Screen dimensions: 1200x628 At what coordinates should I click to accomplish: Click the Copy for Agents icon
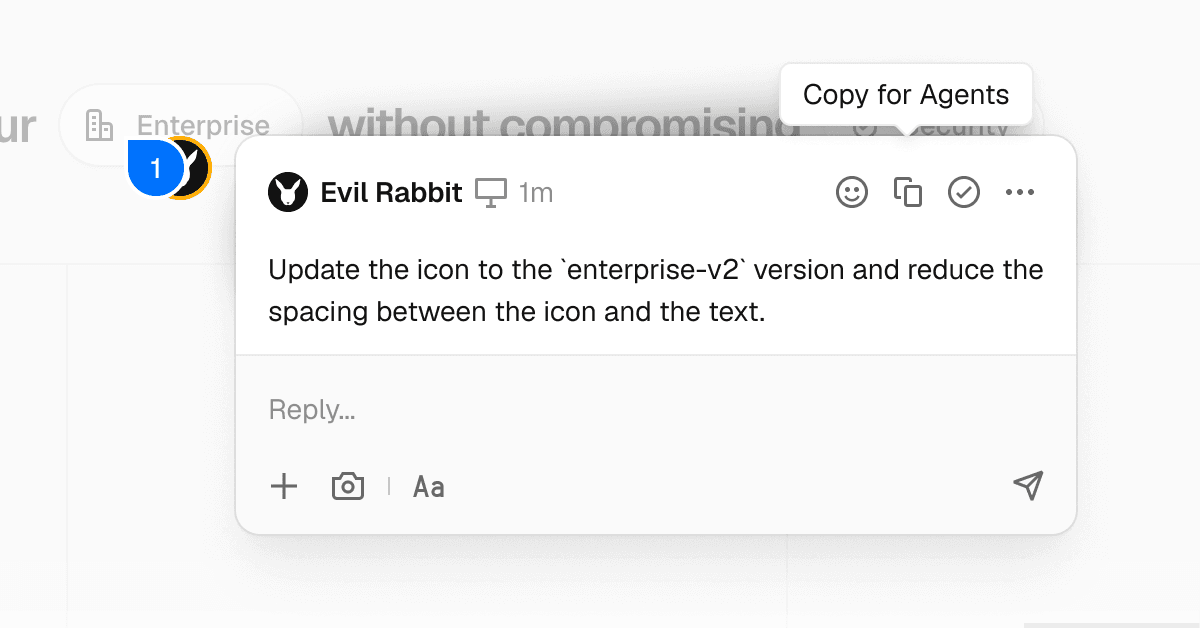tap(907, 192)
